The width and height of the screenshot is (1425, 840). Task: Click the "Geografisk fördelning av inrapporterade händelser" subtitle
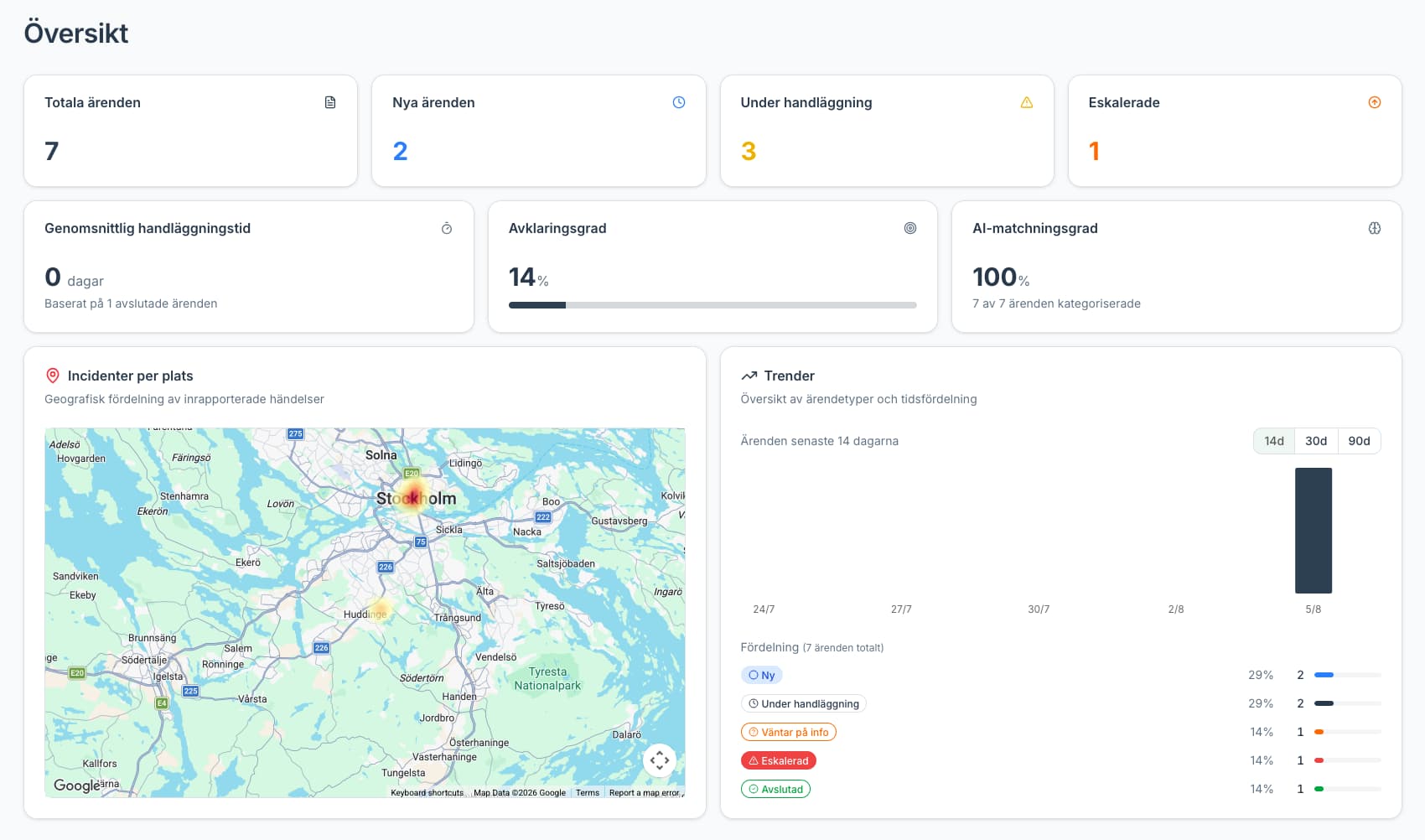(x=184, y=399)
